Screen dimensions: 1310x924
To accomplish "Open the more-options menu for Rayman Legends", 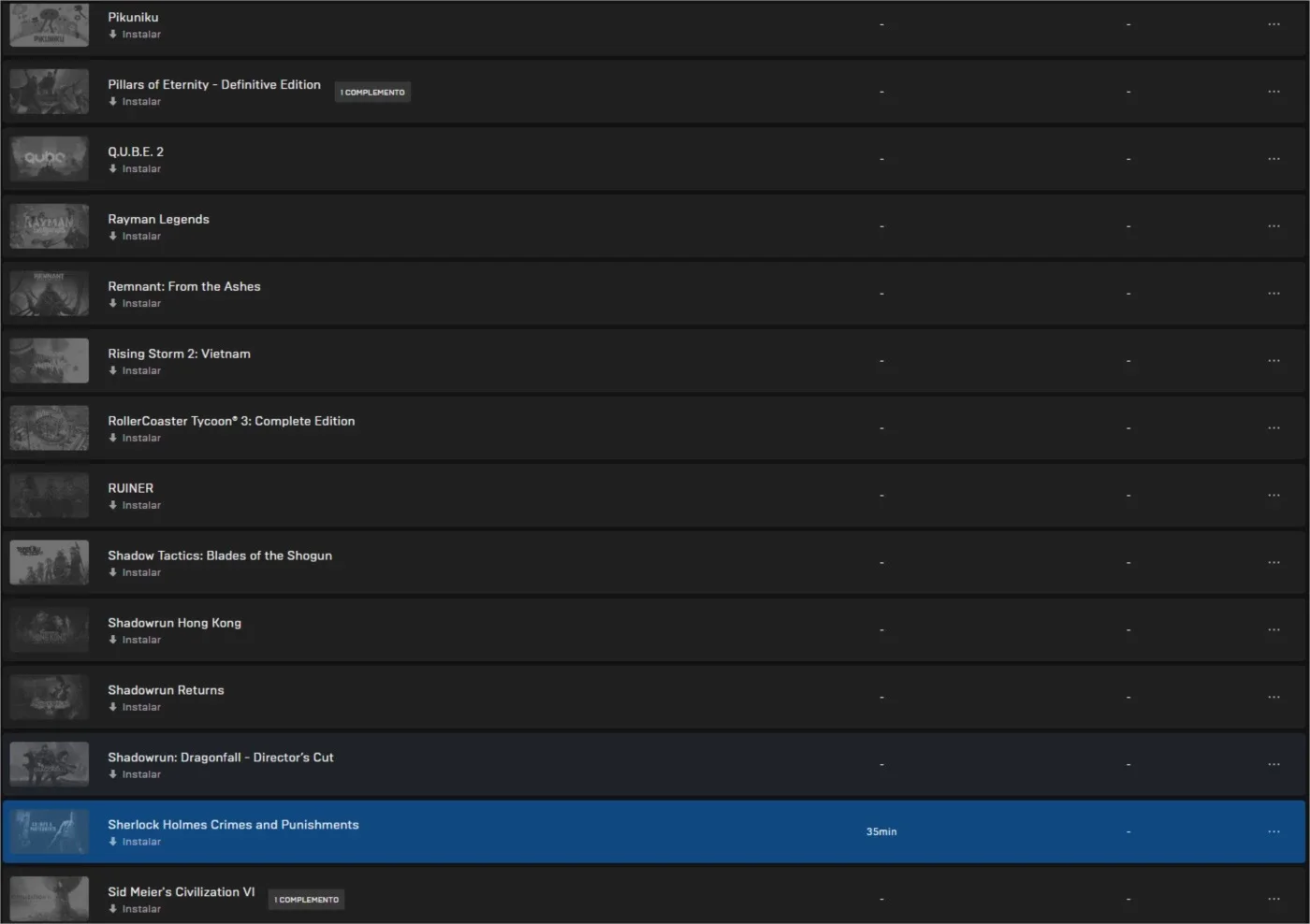I will [x=1274, y=226].
